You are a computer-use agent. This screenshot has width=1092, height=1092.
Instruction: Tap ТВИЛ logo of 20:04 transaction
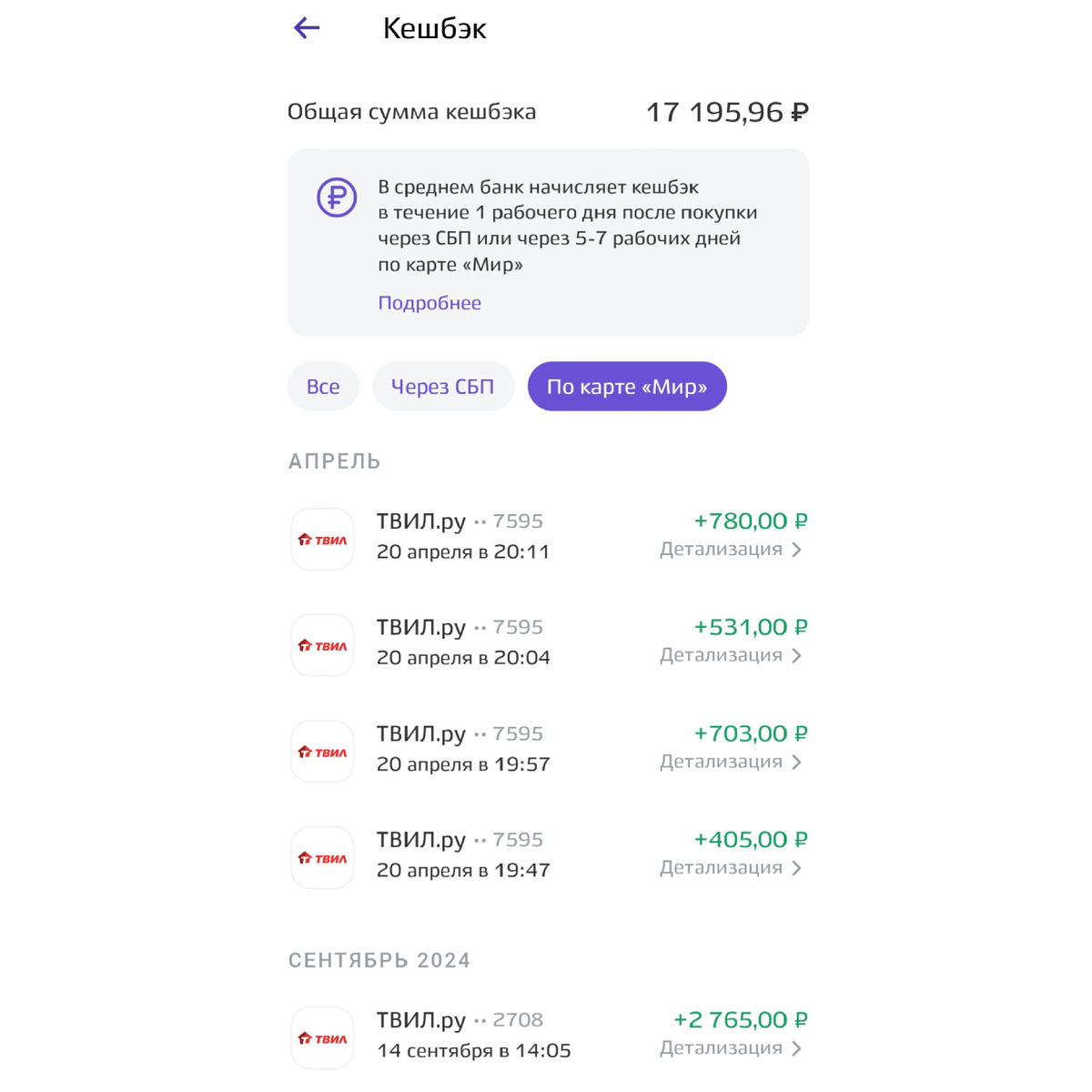[x=322, y=645]
